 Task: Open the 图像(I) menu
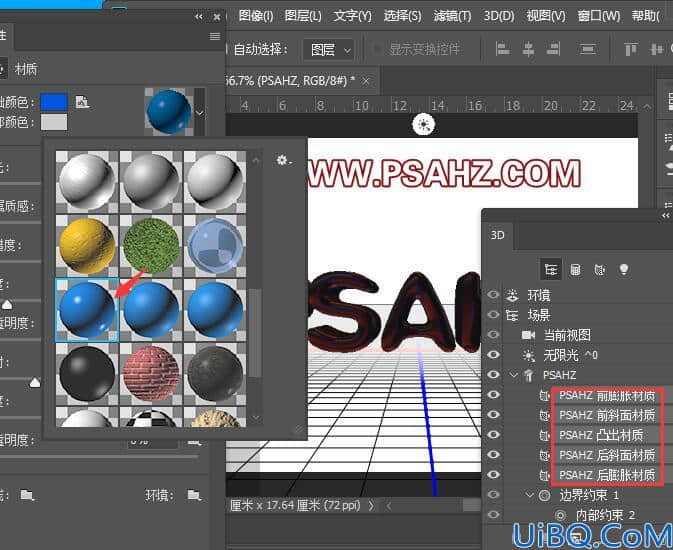coord(256,16)
